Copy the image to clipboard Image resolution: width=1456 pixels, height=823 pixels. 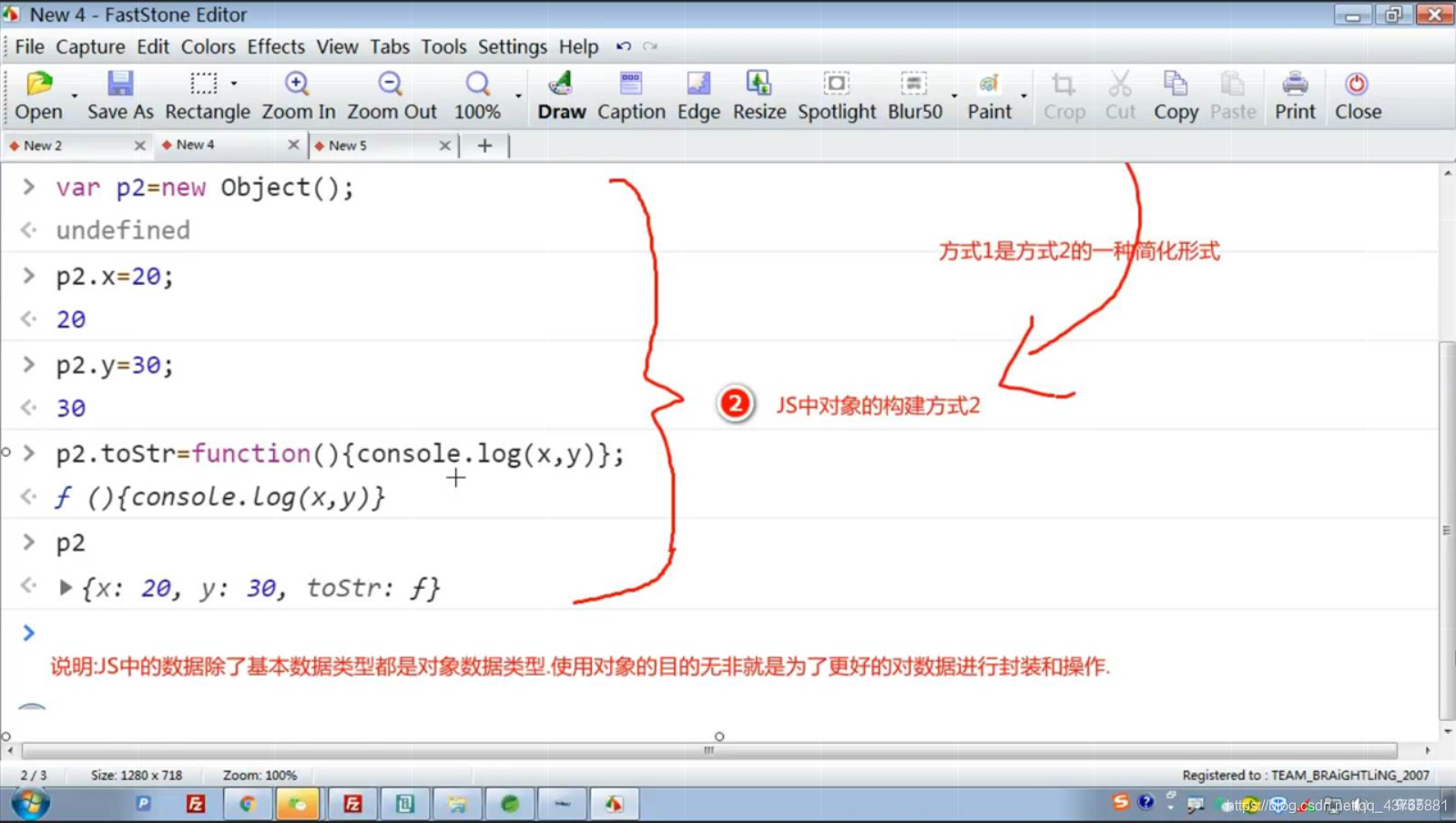[1176, 96]
